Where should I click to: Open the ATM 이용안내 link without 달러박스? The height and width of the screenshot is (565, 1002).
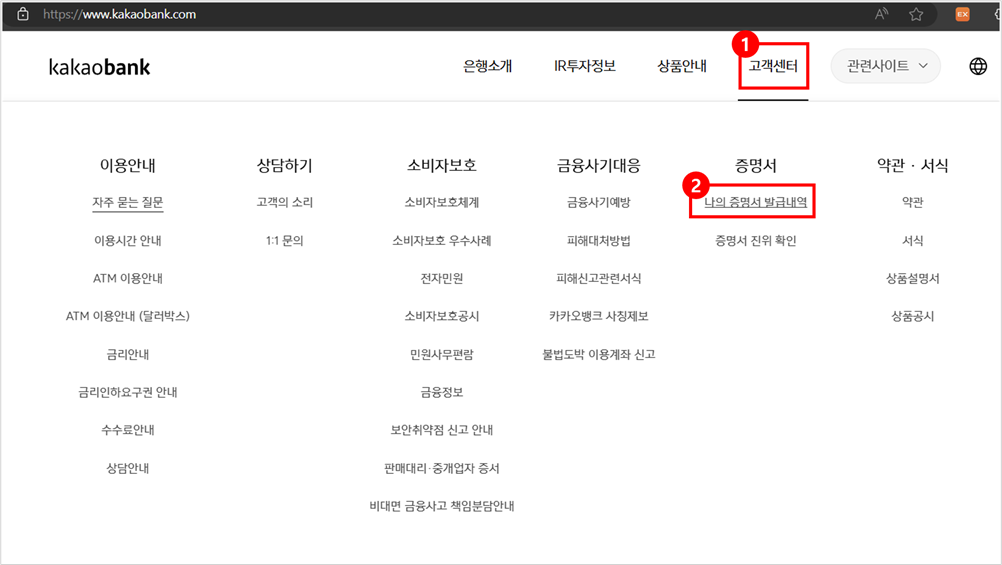128,278
